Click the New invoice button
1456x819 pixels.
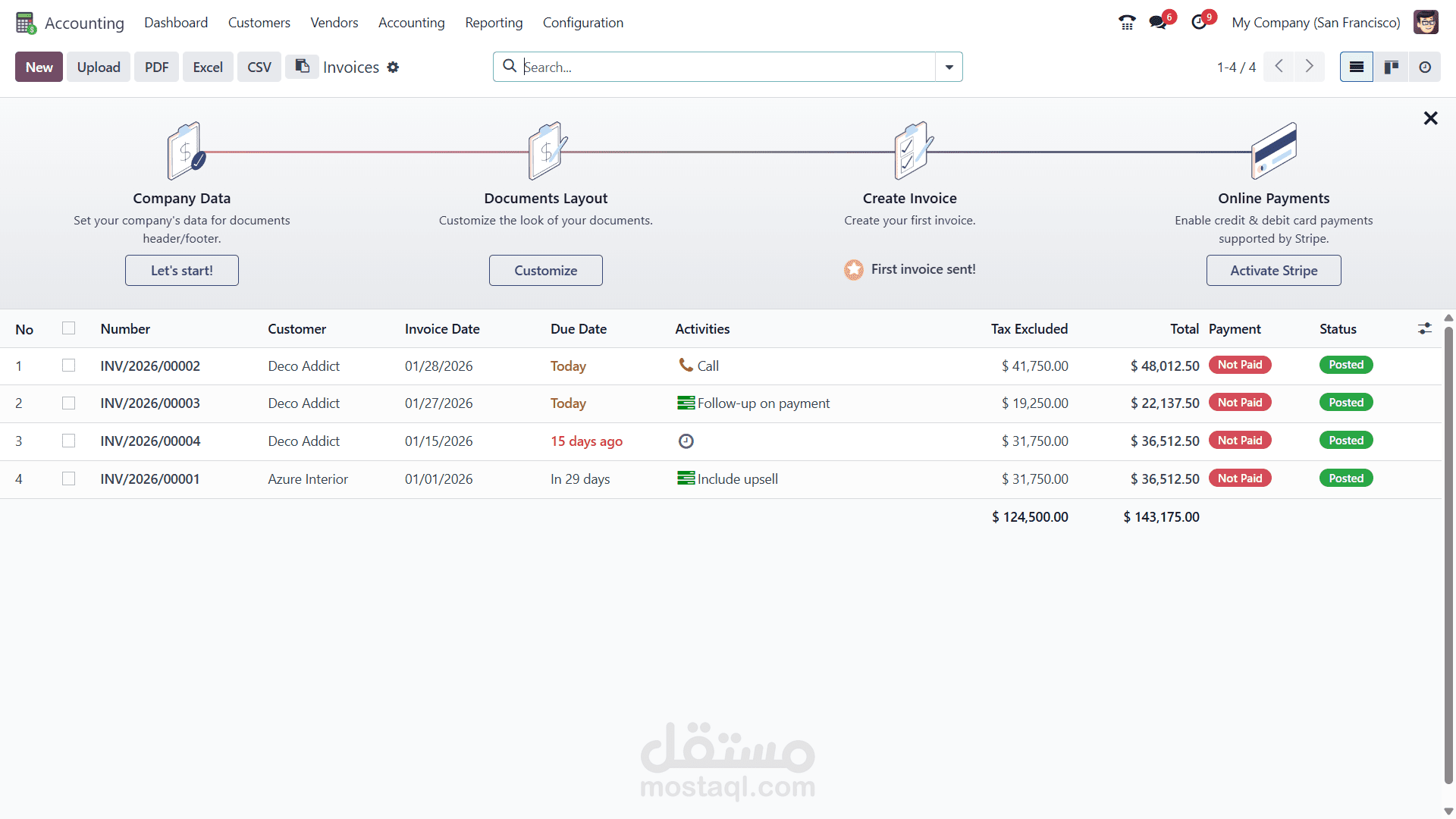[39, 67]
